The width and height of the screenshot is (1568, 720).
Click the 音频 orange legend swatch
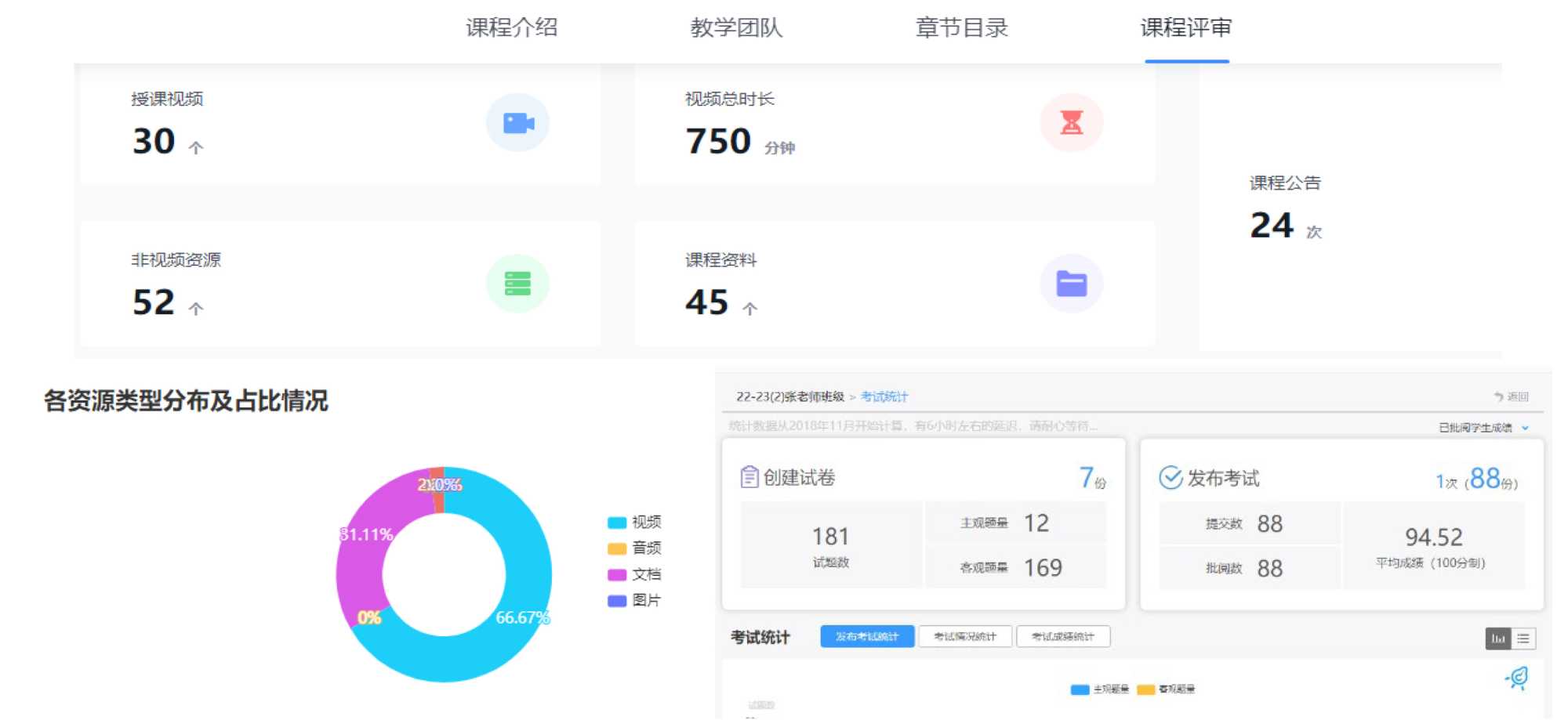pos(617,548)
